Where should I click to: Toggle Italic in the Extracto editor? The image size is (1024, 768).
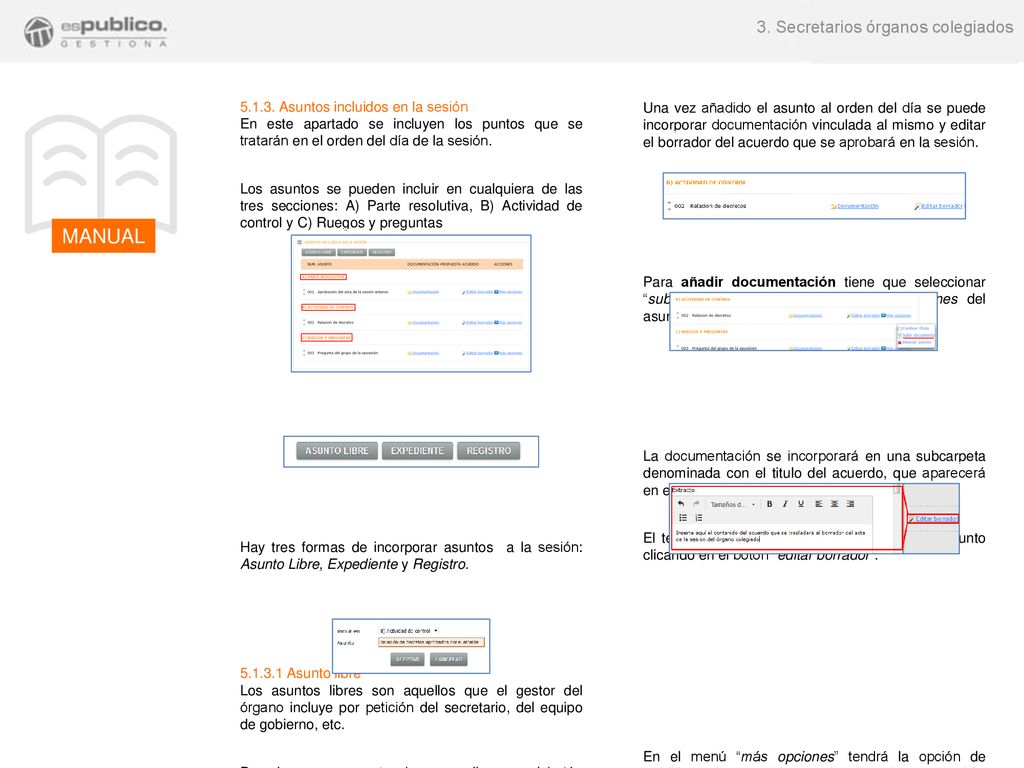(785, 504)
